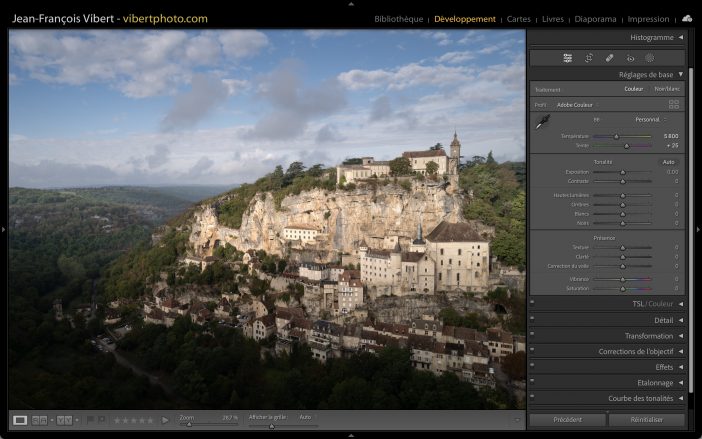Click the Exposition slider handle
Image resolution: width=702 pixels, height=439 pixels.
point(622,172)
